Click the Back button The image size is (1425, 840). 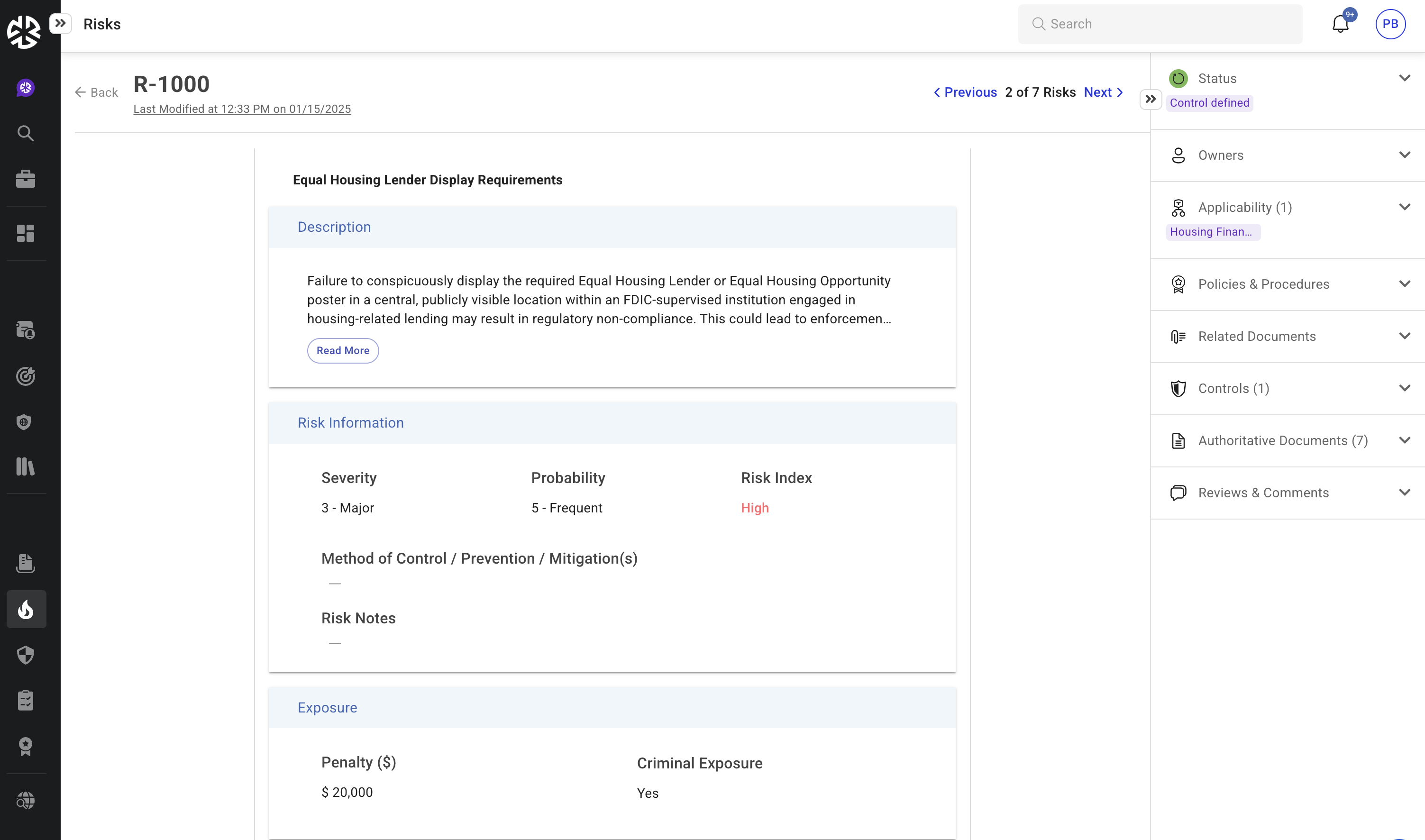click(96, 92)
